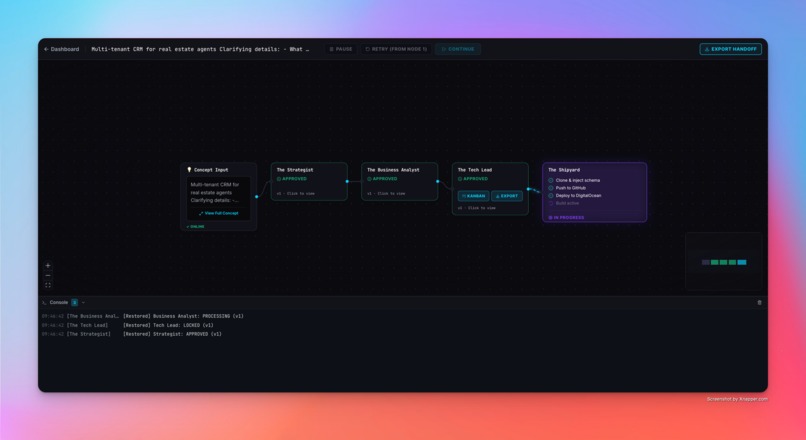
Task: Click the 'Clone & inject schema' step circle
Action: [x=551, y=180]
